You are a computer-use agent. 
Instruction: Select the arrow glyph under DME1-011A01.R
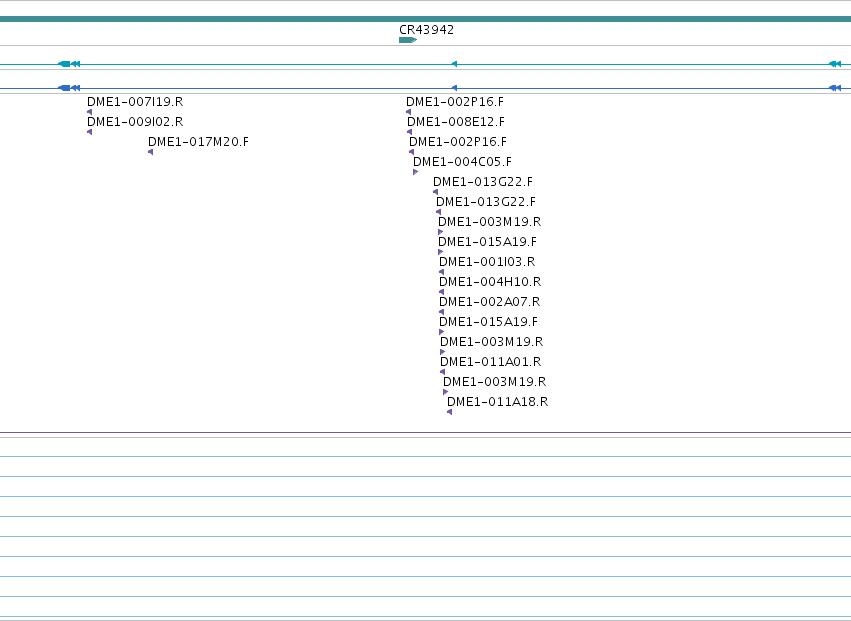point(442,372)
